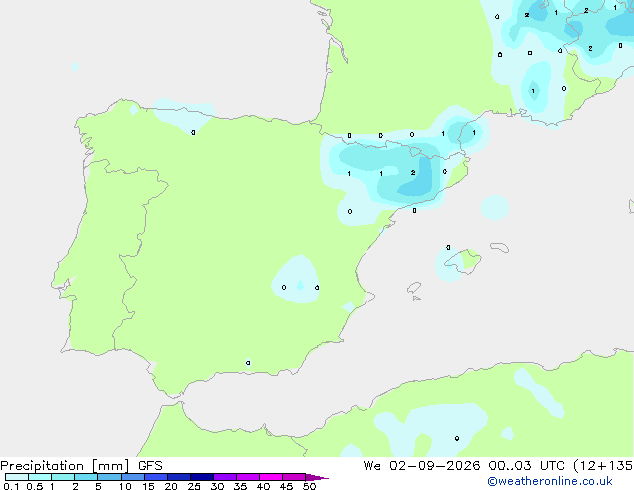Screen dimensions: 634x490
Task: Click the 5 to 10 mm legend swatch
Action: [109, 477]
